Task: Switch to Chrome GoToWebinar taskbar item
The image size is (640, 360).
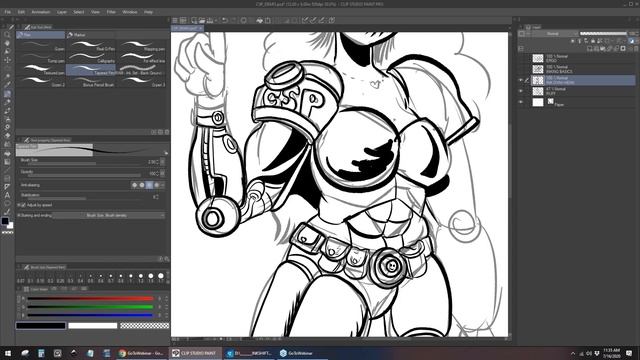Action: [x=141, y=353]
